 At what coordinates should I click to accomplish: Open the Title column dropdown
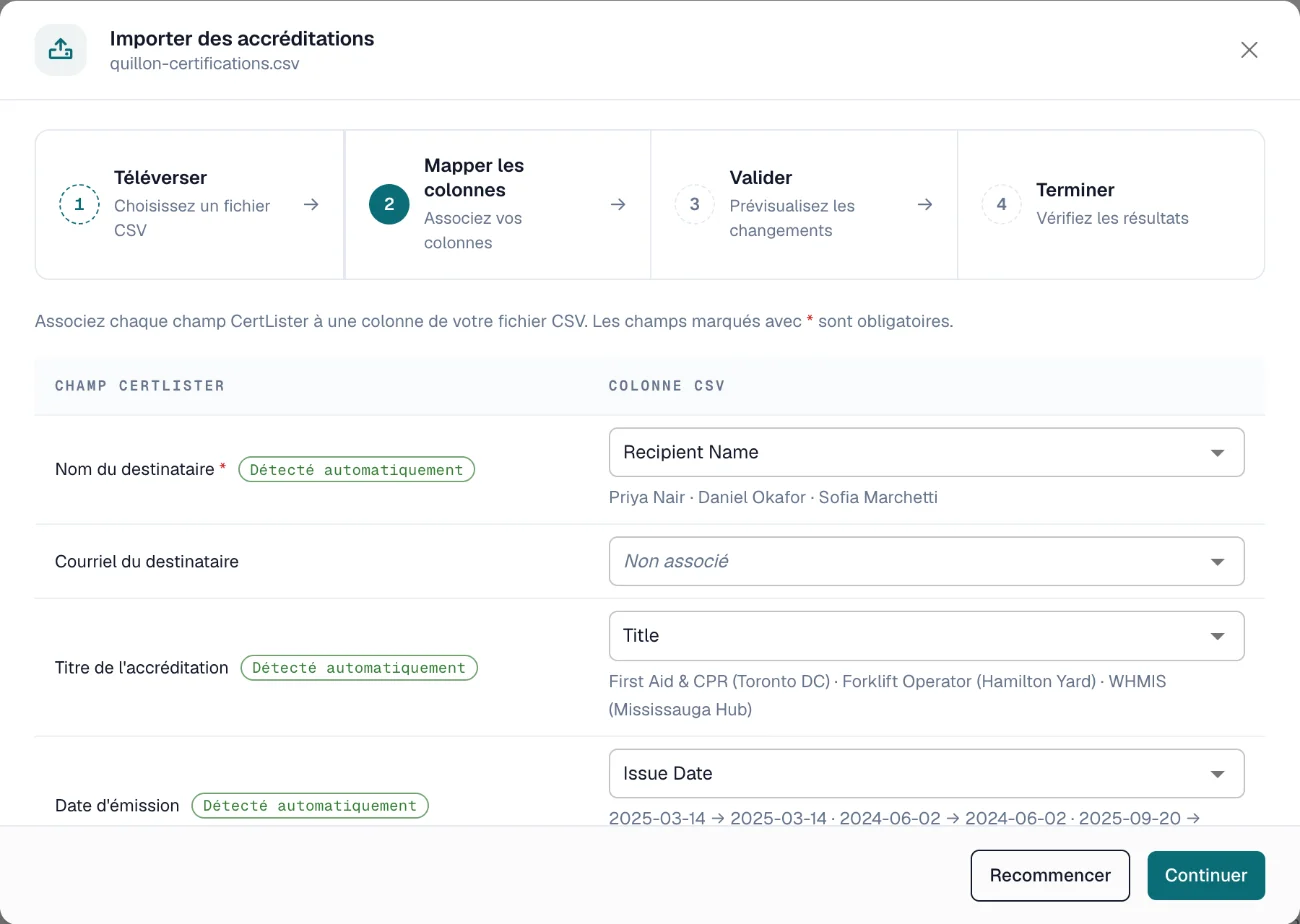click(927, 636)
